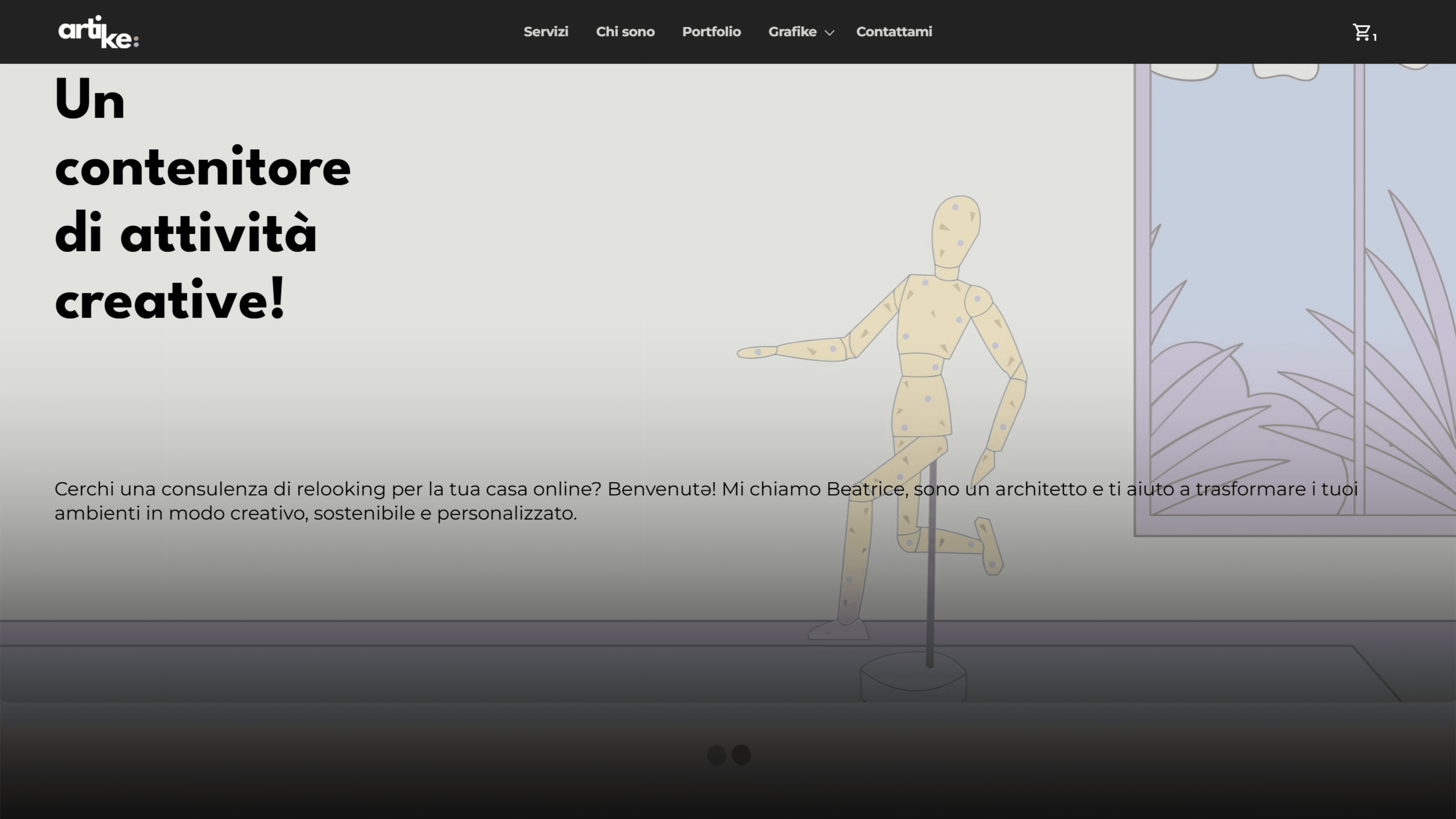Screen dimensions: 1456x819
Task: Open the Servizi page
Action: 545,32
